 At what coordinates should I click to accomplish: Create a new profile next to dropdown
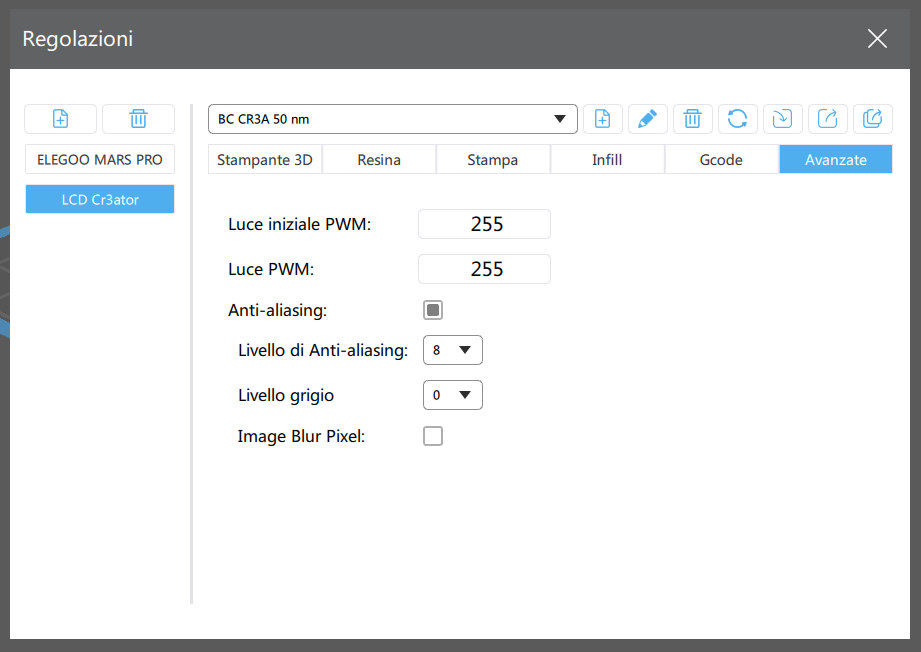(x=603, y=119)
